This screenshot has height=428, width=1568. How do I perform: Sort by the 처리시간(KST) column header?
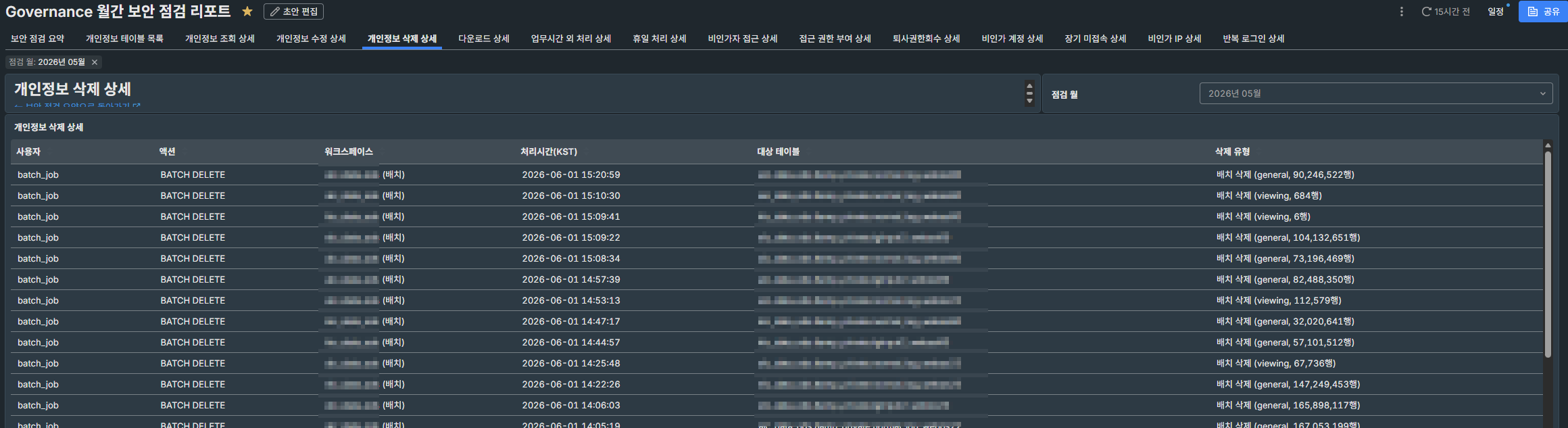pos(549,151)
